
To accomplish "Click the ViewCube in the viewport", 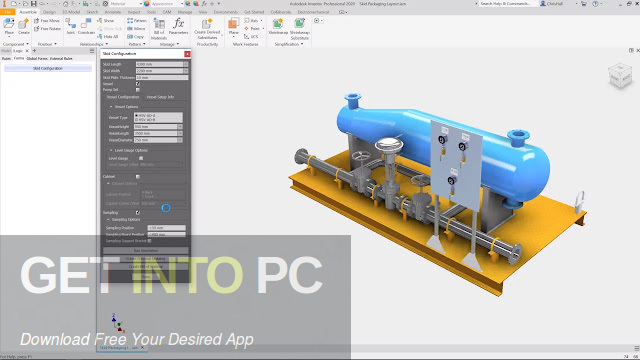I will (620, 75).
